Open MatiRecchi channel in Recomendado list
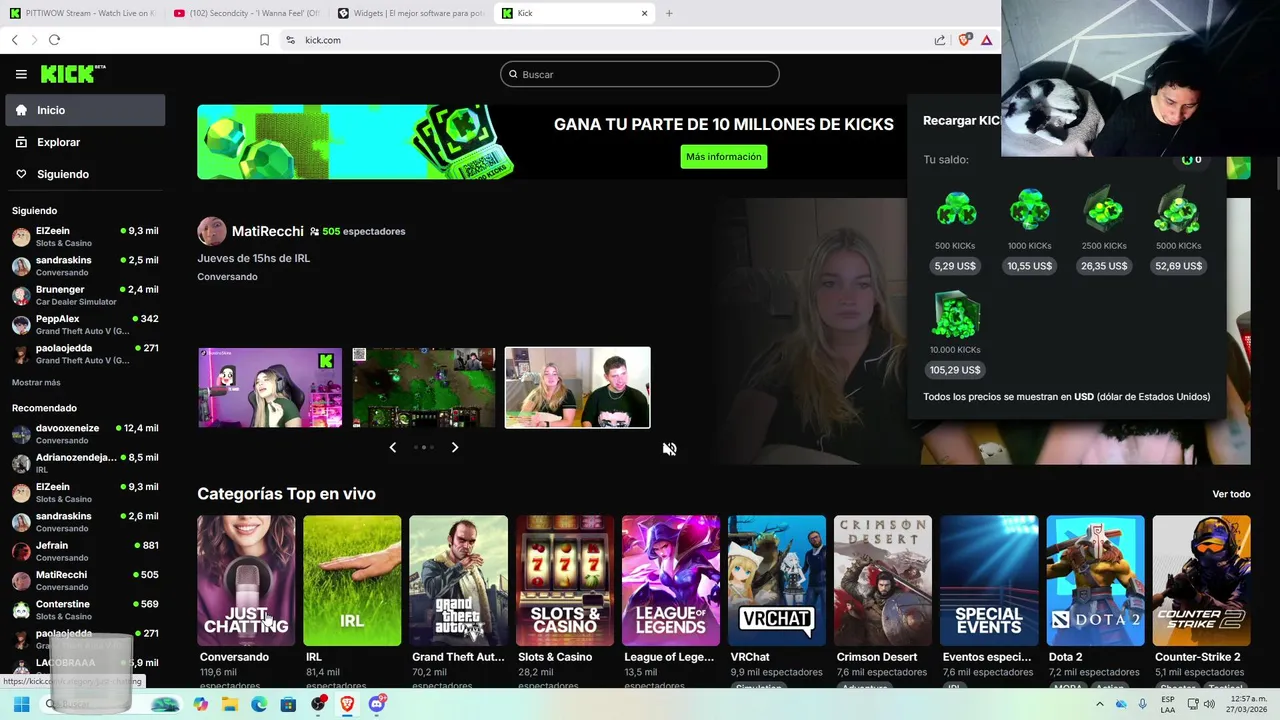This screenshot has width=1280, height=720. click(x=85, y=580)
